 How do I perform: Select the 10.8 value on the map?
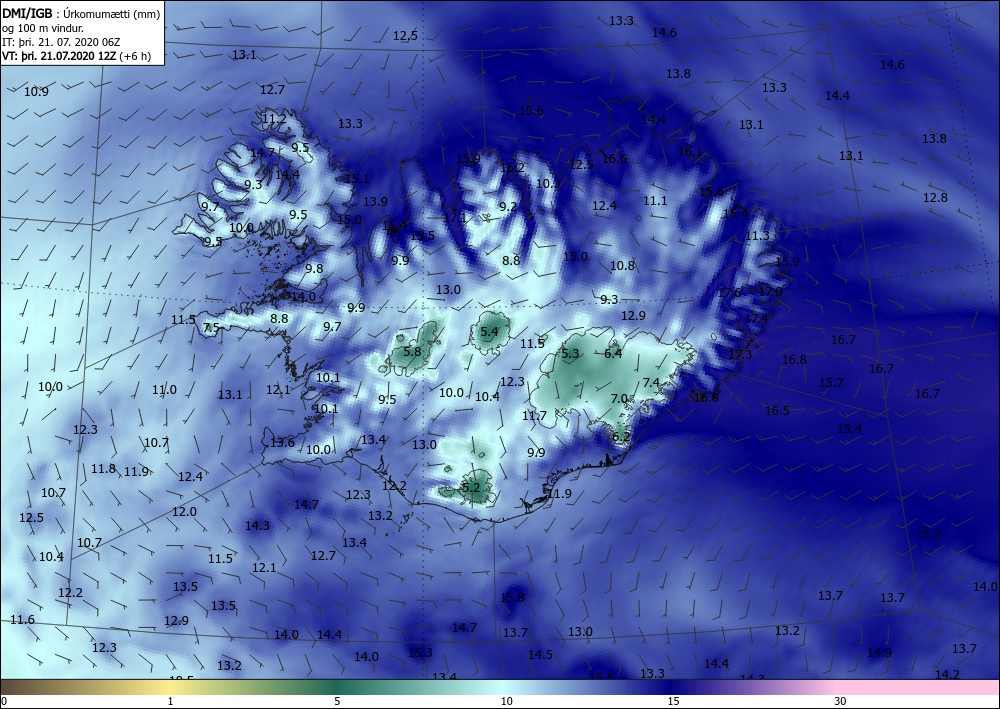(622, 266)
